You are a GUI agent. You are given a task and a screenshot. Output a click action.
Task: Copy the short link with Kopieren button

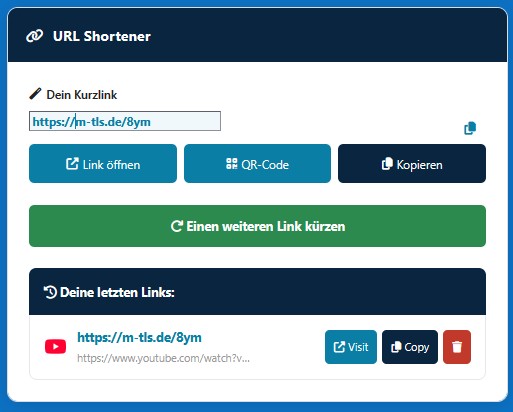(412, 164)
